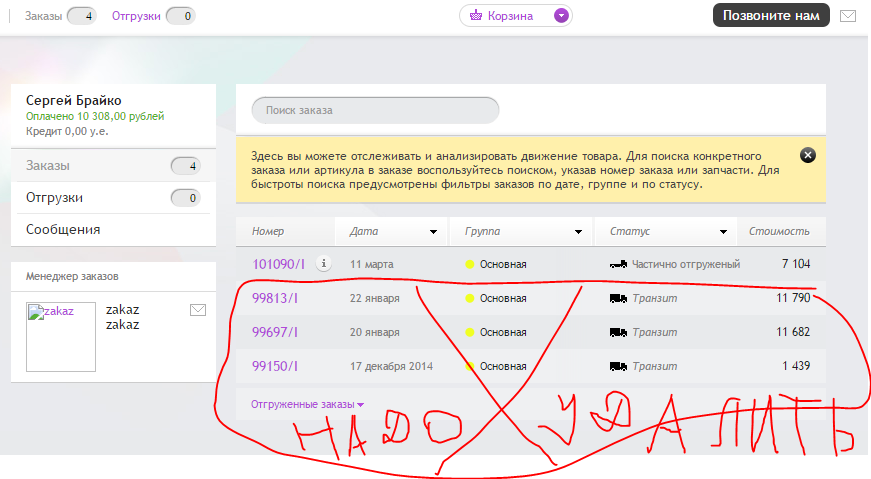This screenshot has width=871, height=479.
Task: Open the Дата column filter
Action: (433, 232)
